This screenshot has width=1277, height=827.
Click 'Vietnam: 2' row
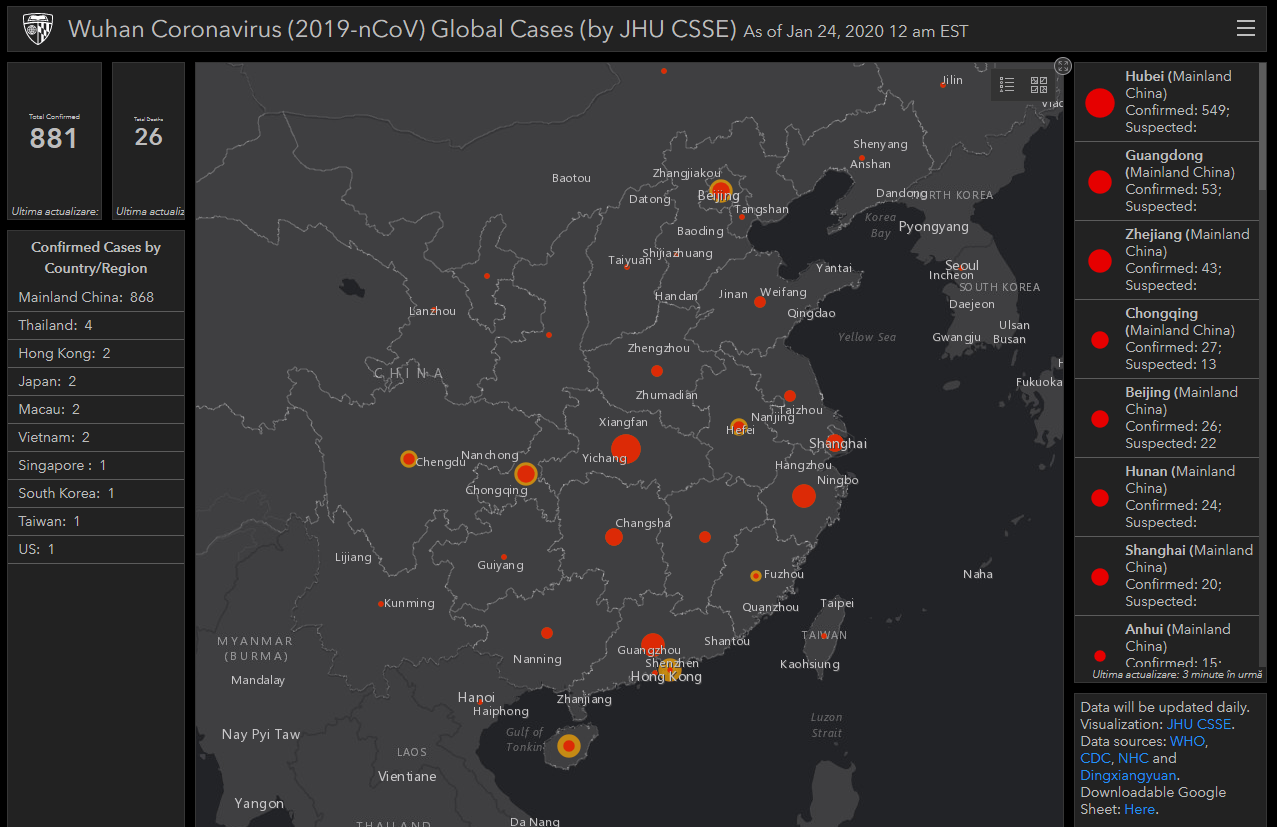click(x=96, y=437)
